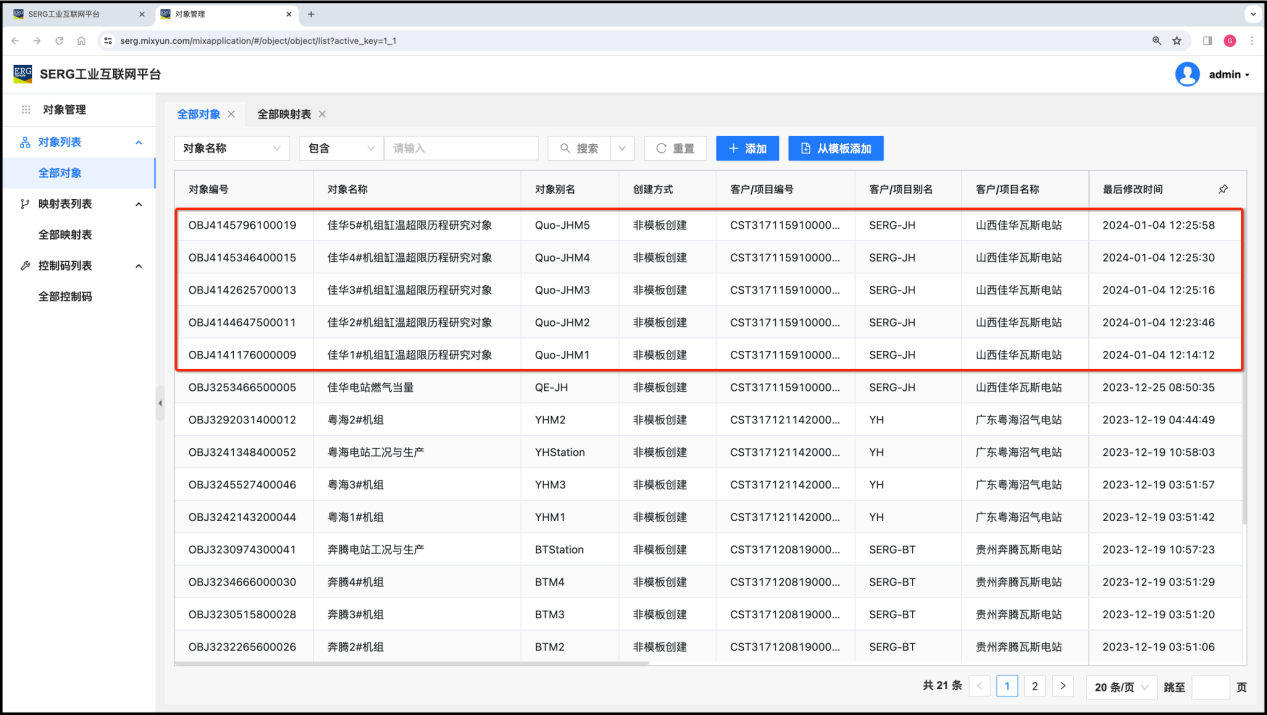
Task: Open the 20 条/页 page size dropdown
Action: 1121,687
